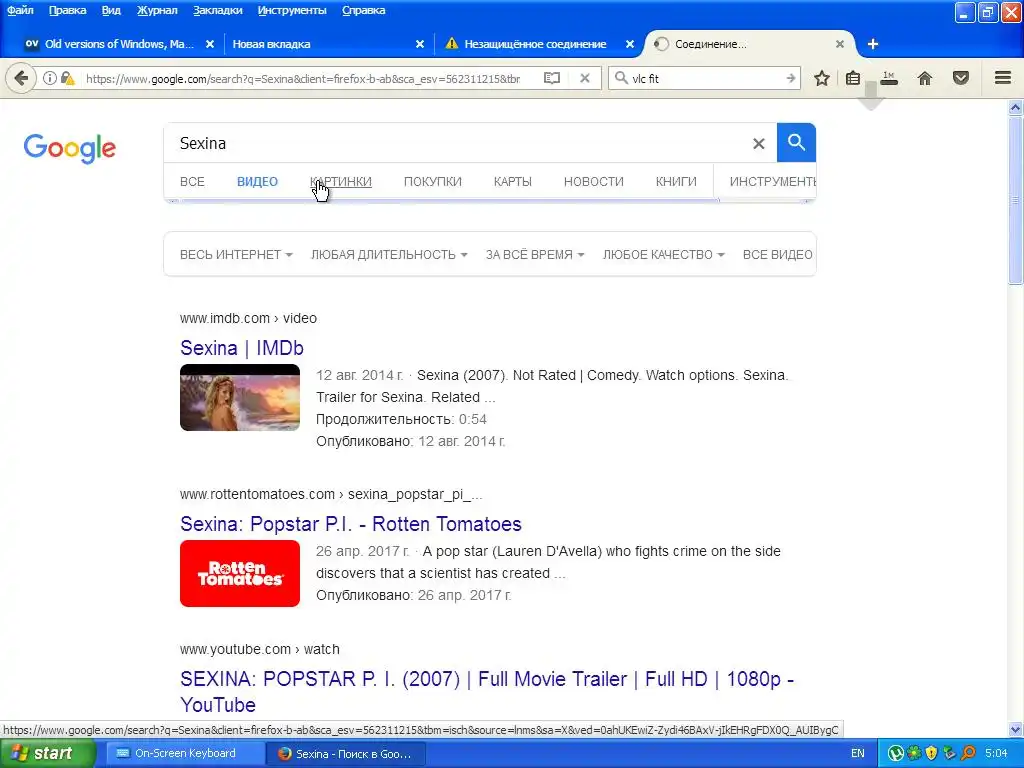
Task: Open Windows Start button
Action: pos(47,754)
